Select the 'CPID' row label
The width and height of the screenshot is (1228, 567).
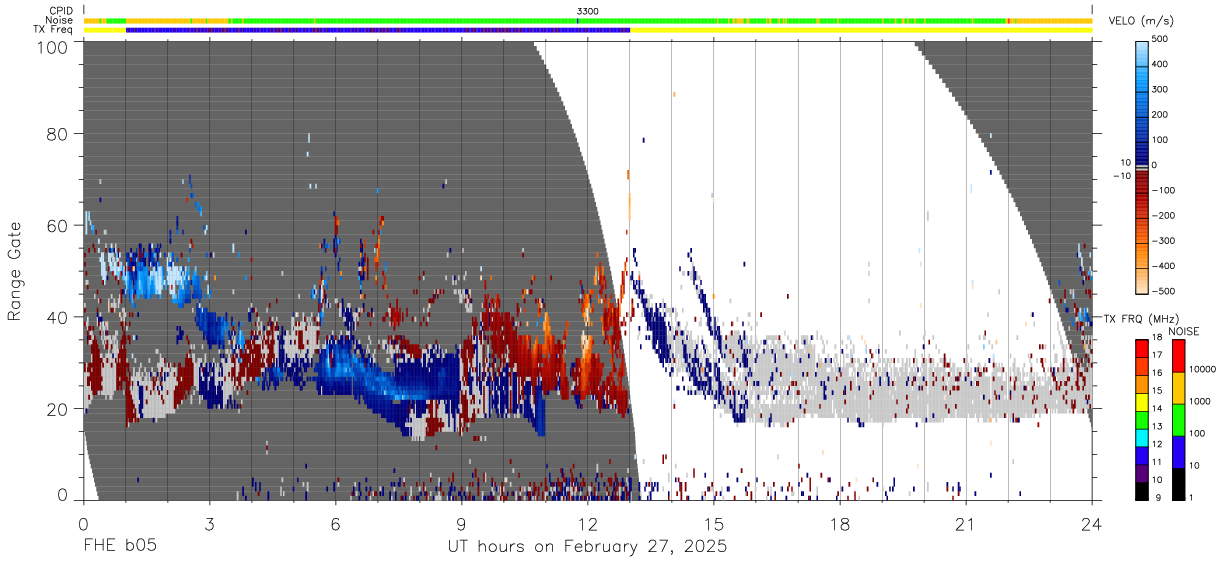60,11
